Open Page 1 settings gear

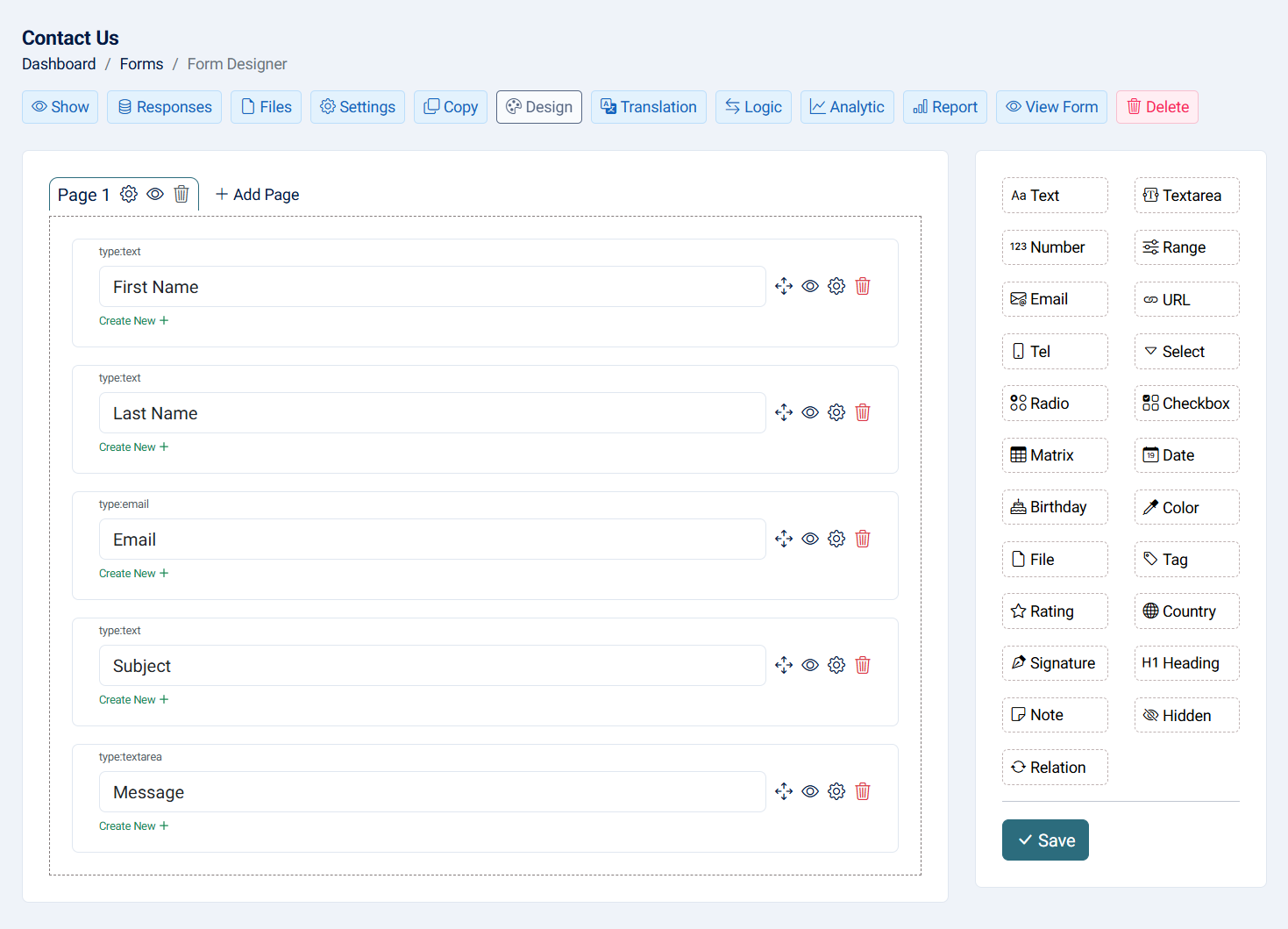coord(129,194)
